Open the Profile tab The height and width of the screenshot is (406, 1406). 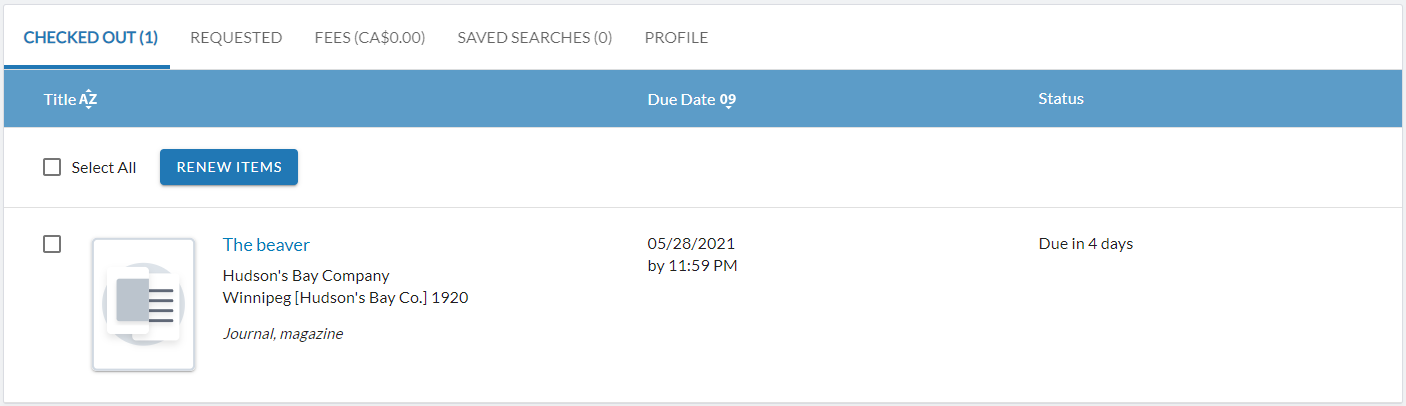pyautogui.click(x=676, y=37)
